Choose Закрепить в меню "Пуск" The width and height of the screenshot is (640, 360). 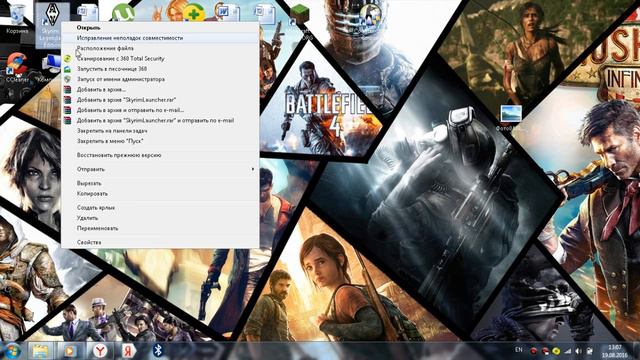pyautogui.click(x=160, y=141)
